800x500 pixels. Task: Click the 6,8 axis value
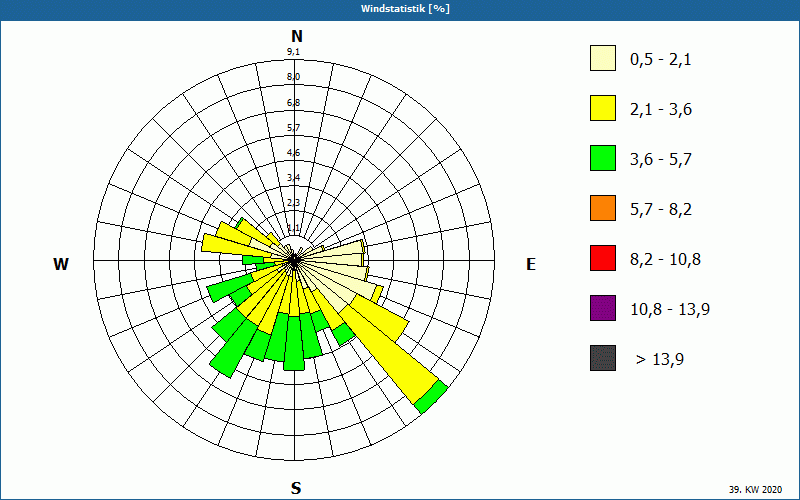click(x=293, y=103)
